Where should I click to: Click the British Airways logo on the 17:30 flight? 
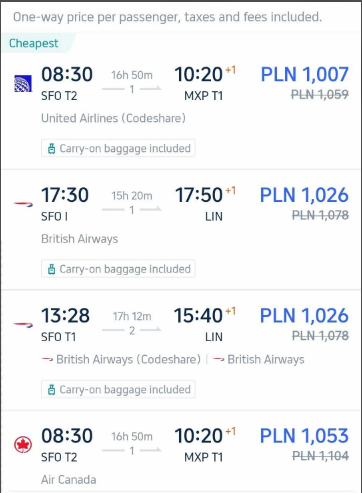coord(23,204)
